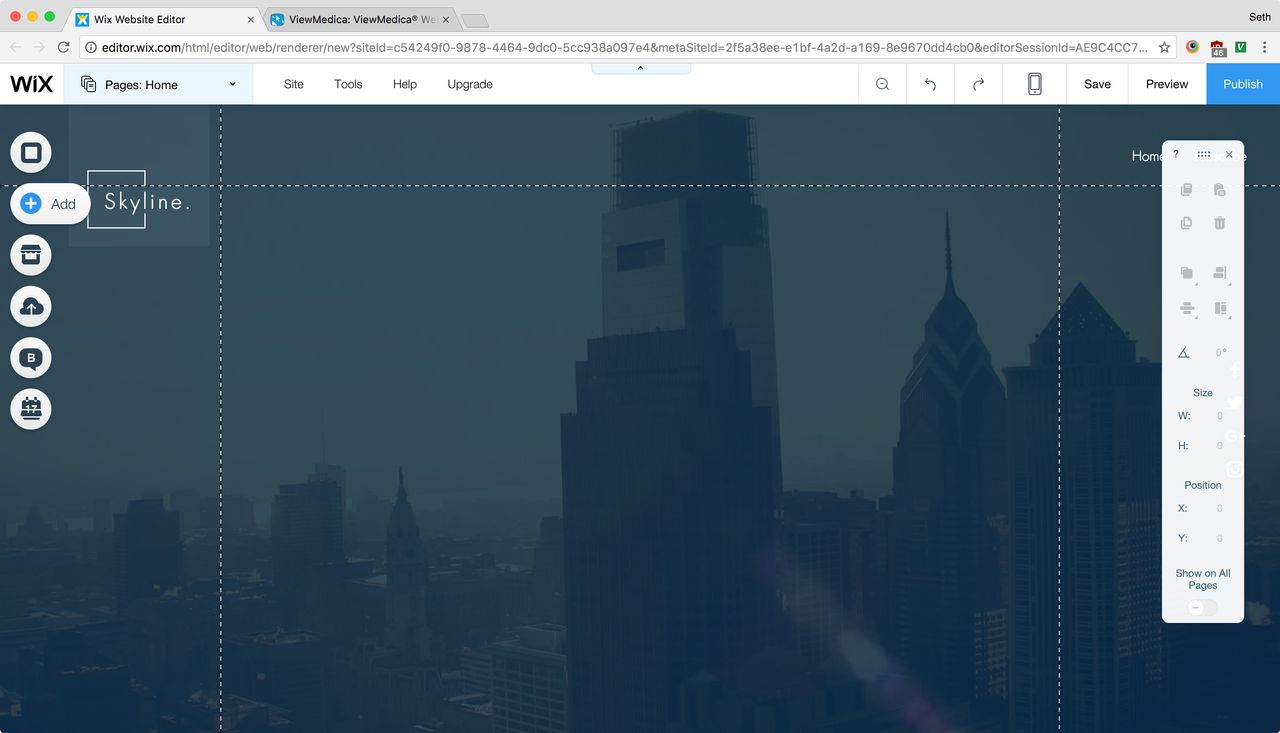This screenshot has height=733, width=1280.
Task: Open the Wix Bookings calendar icon
Action: [30, 409]
